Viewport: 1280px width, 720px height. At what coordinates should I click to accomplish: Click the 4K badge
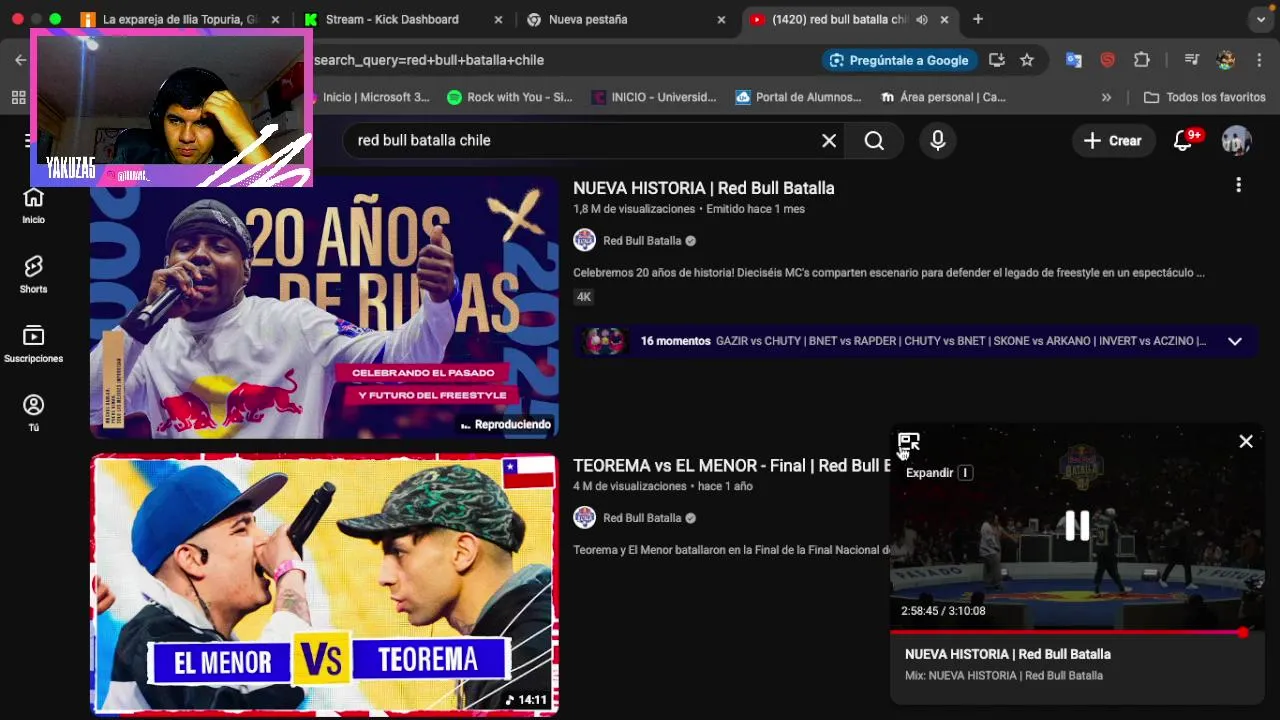[x=584, y=297]
